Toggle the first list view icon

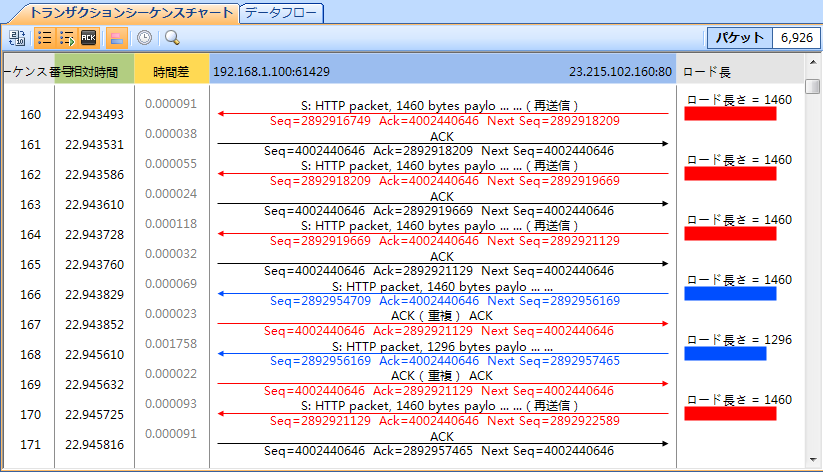[x=45, y=38]
